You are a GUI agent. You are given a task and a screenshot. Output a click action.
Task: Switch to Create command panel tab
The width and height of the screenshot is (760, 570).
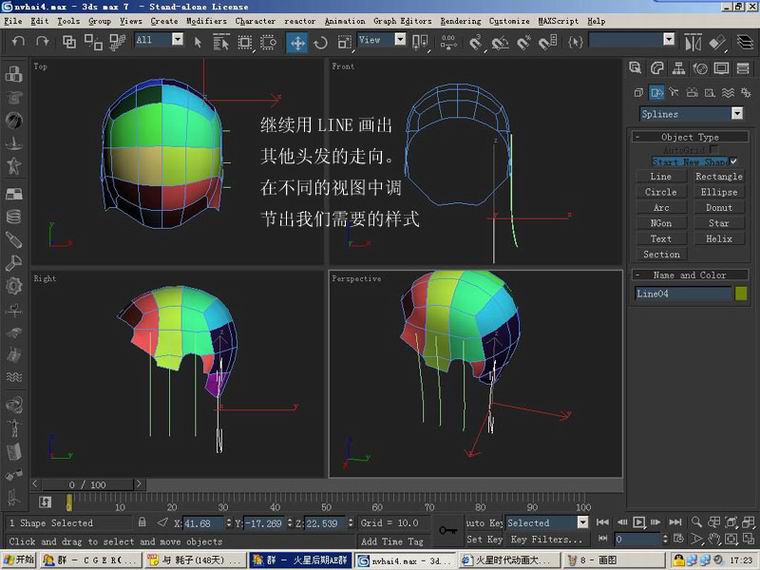635,68
